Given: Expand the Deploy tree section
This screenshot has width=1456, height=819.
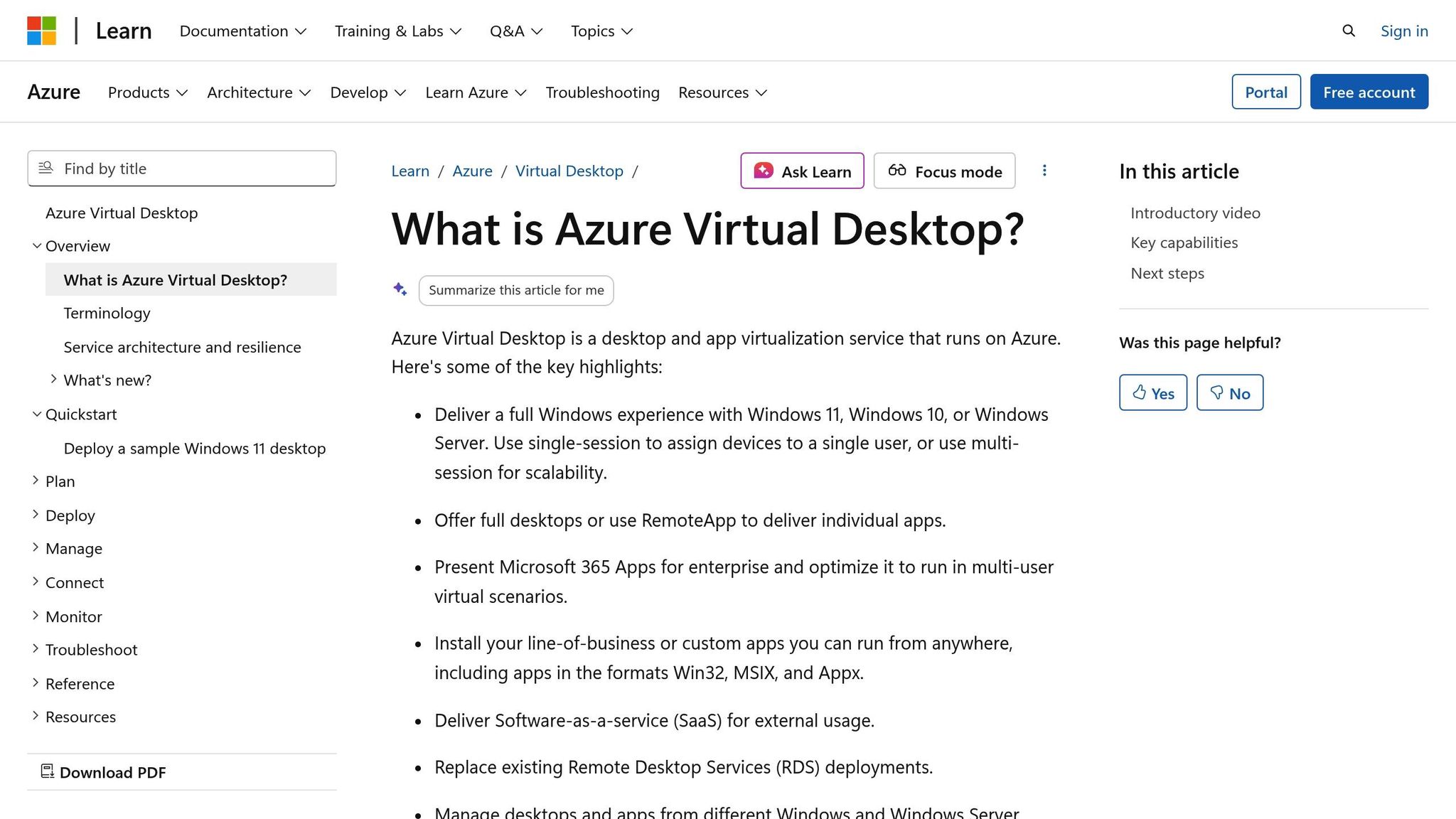Looking at the screenshot, I should 63,515.
